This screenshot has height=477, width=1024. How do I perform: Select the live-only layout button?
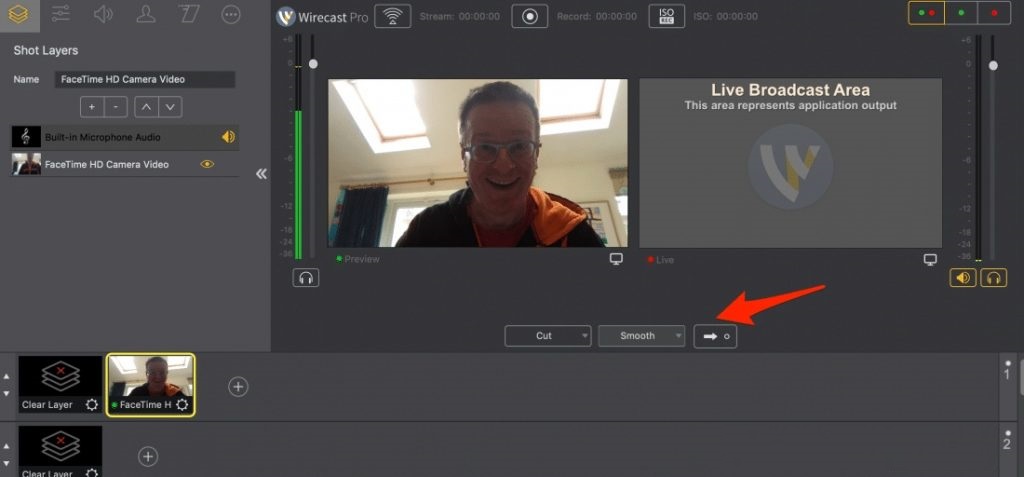(x=994, y=12)
